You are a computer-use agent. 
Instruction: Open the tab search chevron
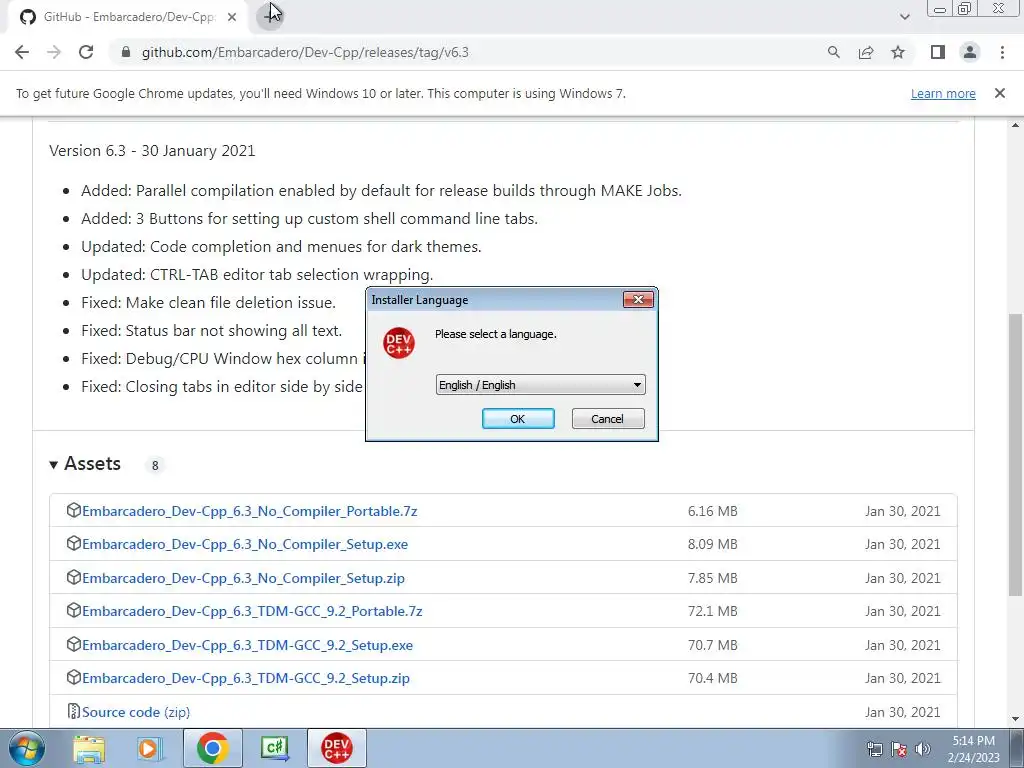point(904,17)
